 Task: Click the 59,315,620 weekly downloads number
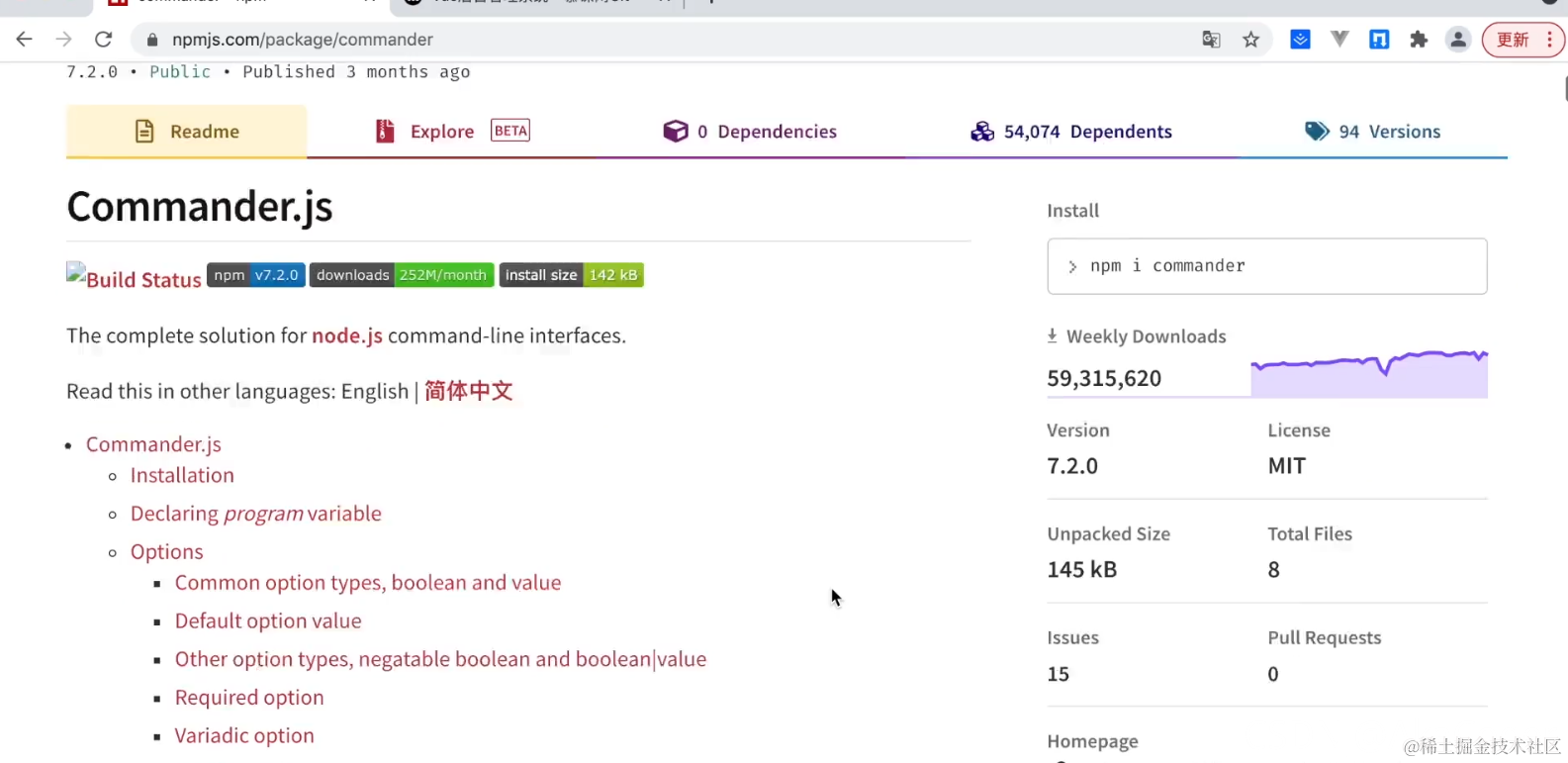1104,378
